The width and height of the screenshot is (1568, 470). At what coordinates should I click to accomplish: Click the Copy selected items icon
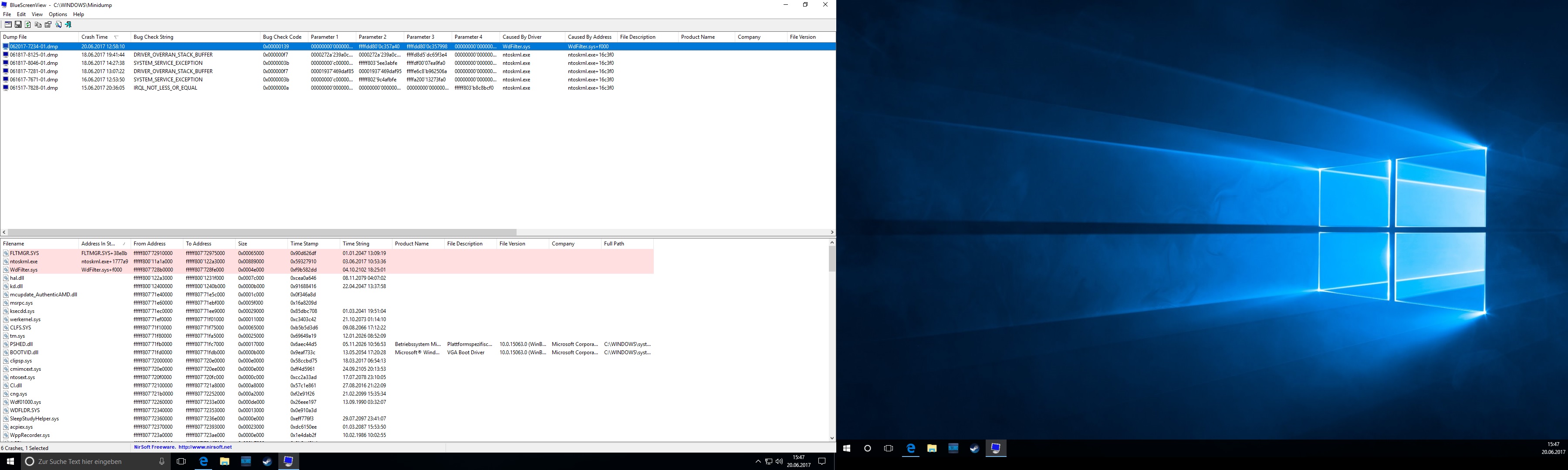click(38, 25)
